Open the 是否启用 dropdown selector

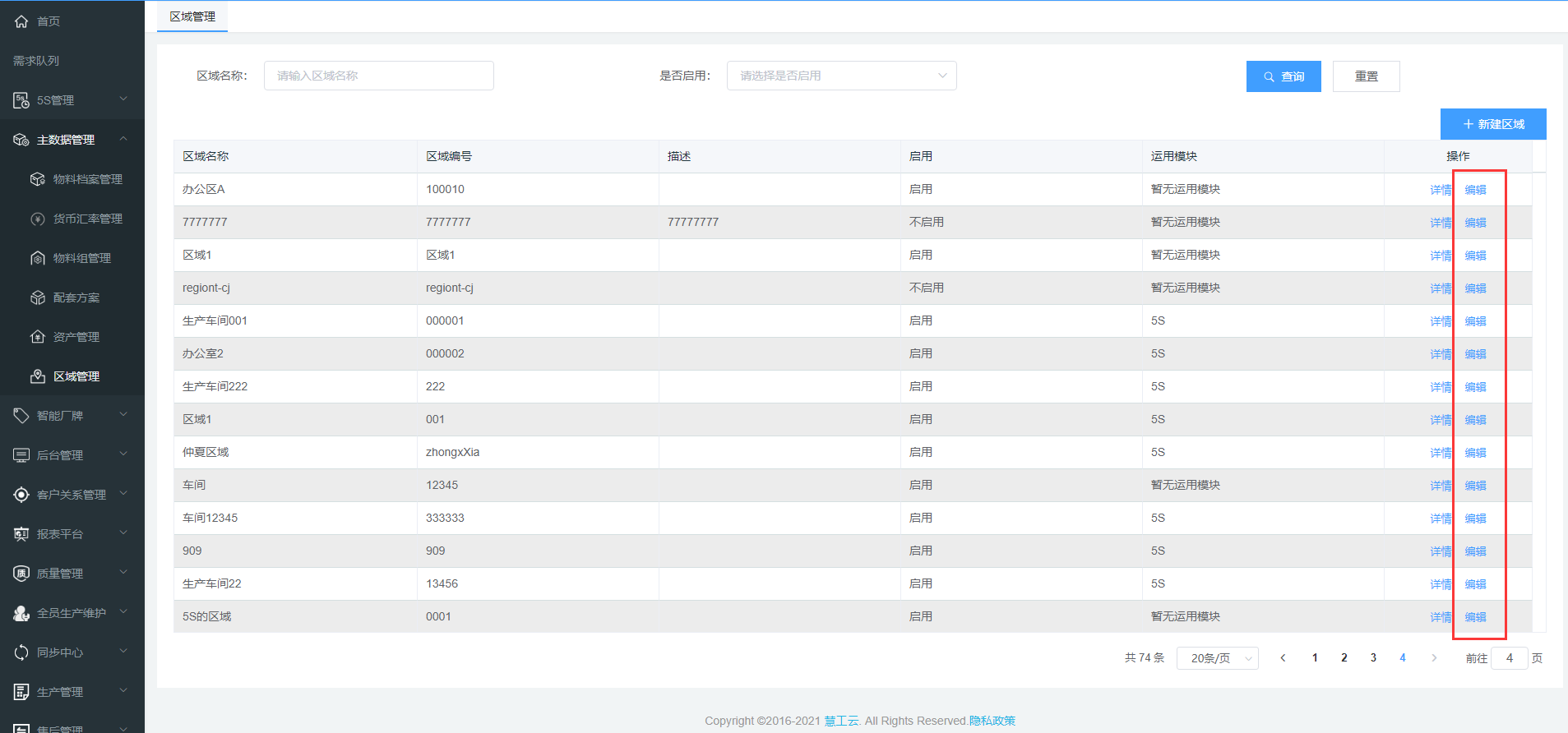coord(841,76)
